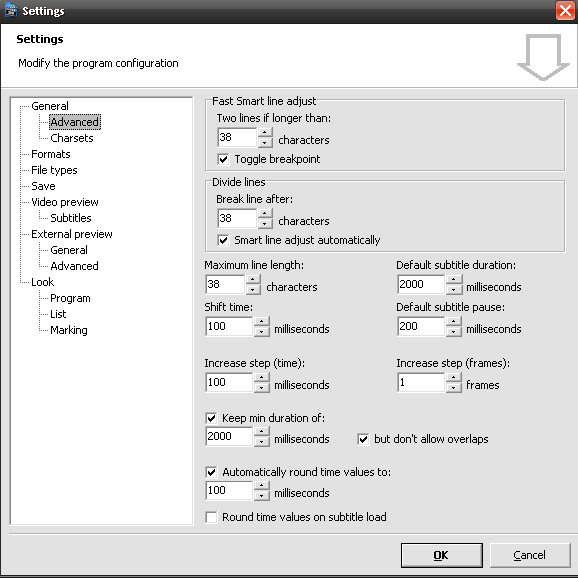The height and width of the screenshot is (578, 578).
Task: Decrease Default subtitle duration with down arrow
Action: [x=454, y=289]
